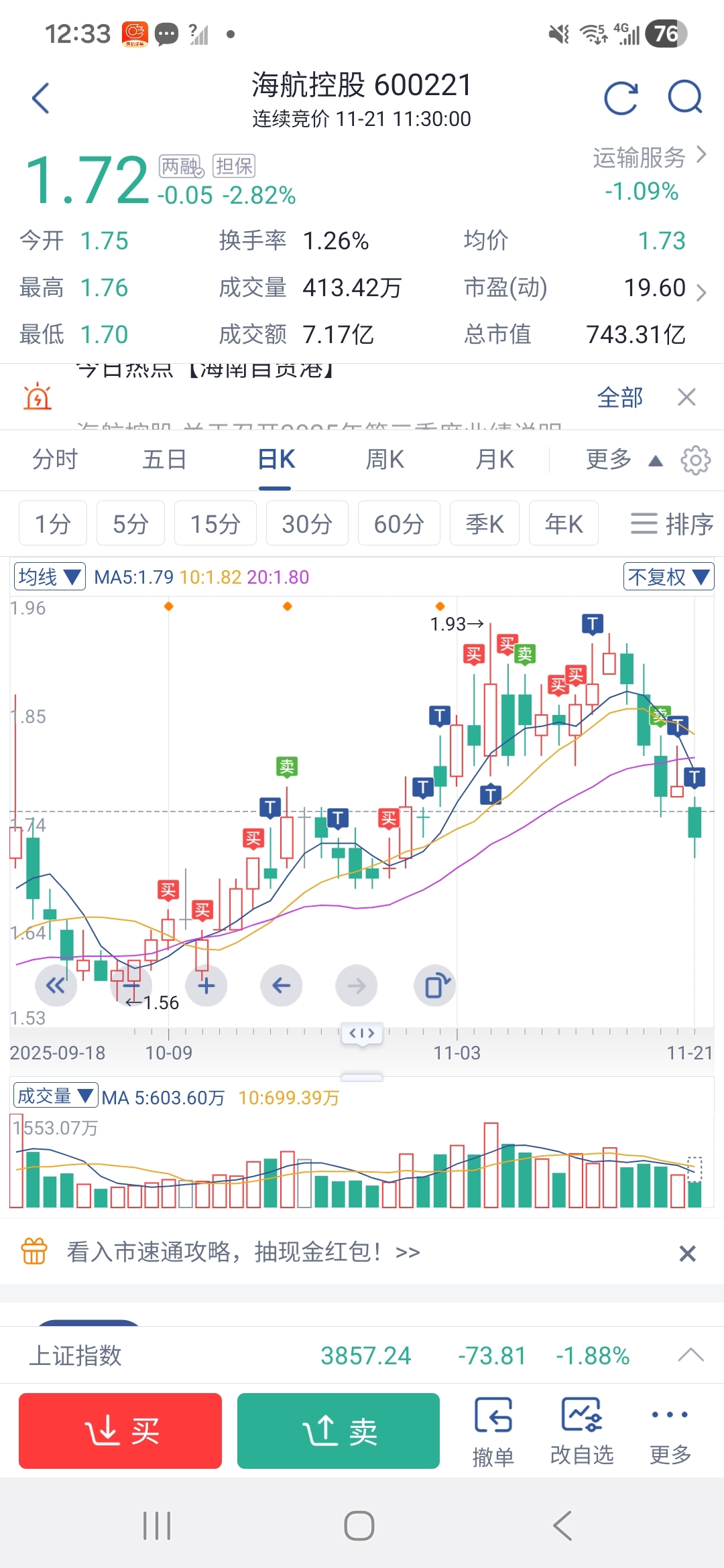Viewport: 724px width, 1568px height.
Task: Open 均线 indicator dropdown
Action: tap(50, 577)
